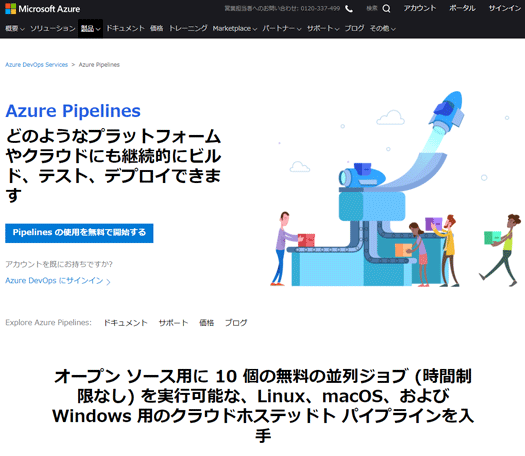Click the Explore Azure Pipelines: label
This screenshot has width=525, height=456.
(48, 322)
